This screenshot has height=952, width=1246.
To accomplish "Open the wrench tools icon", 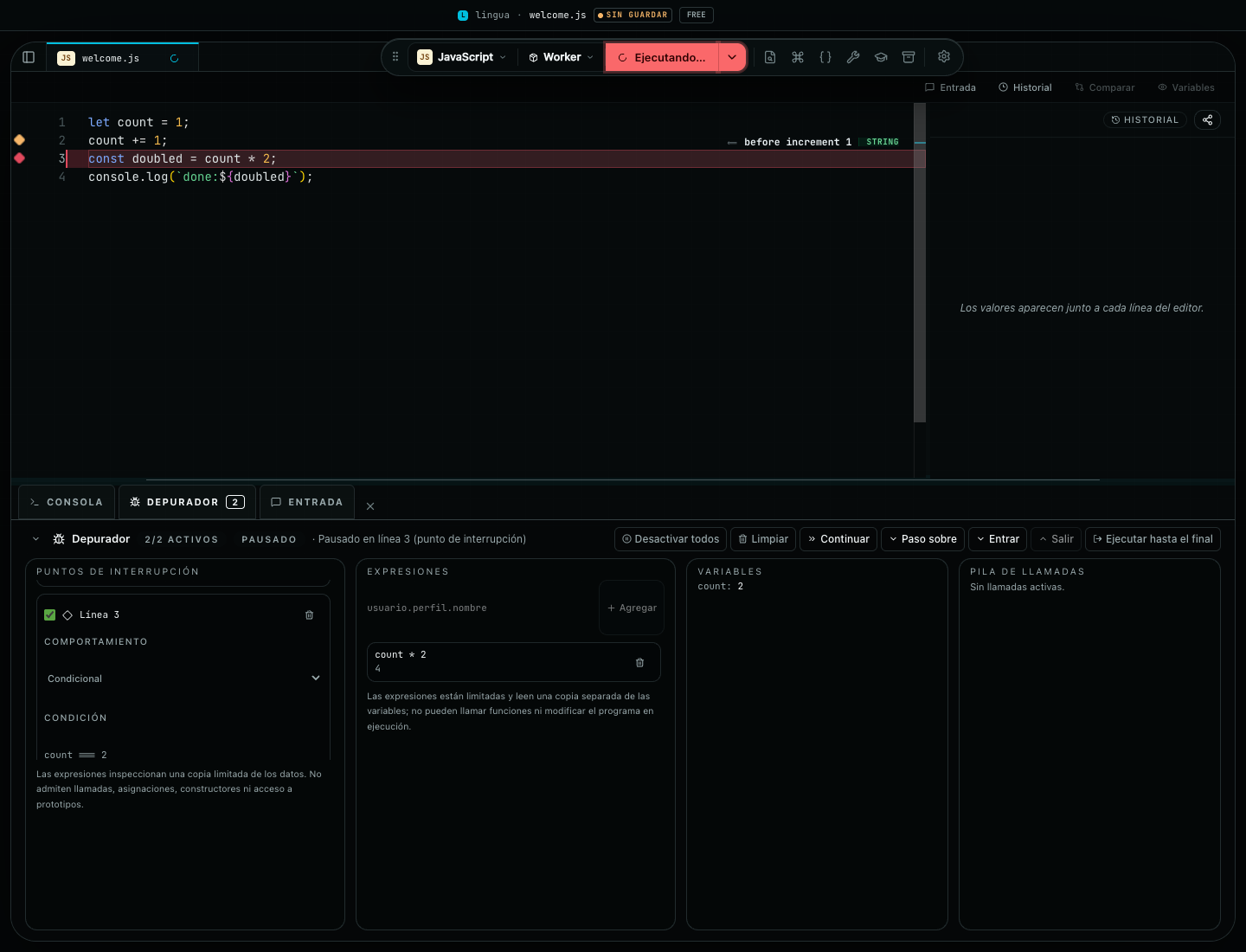I will coord(853,57).
